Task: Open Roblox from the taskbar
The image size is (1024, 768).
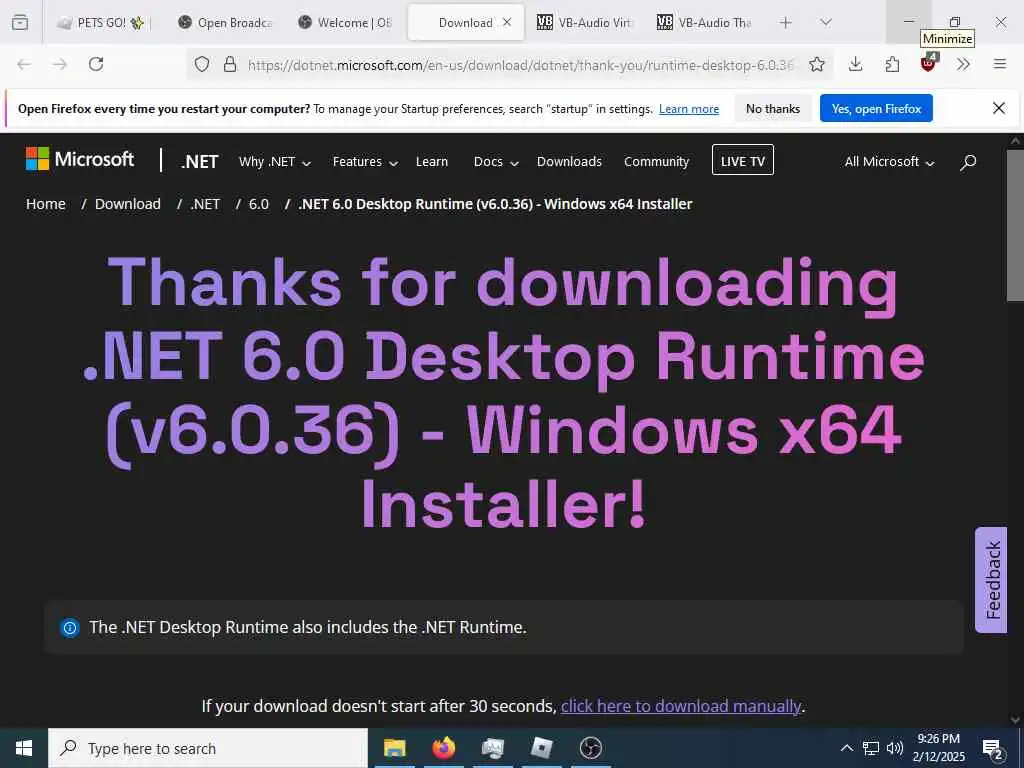Action: (x=541, y=748)
